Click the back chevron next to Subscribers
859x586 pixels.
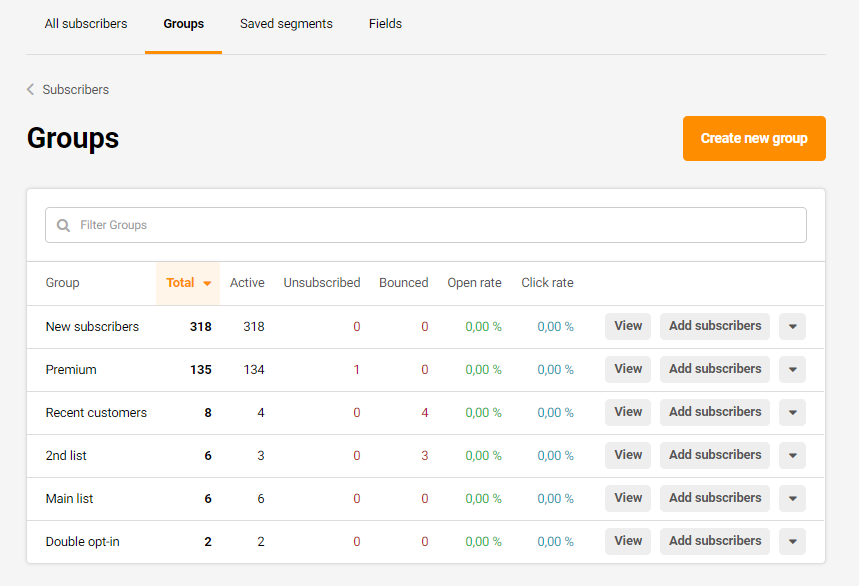click(29, 89)
